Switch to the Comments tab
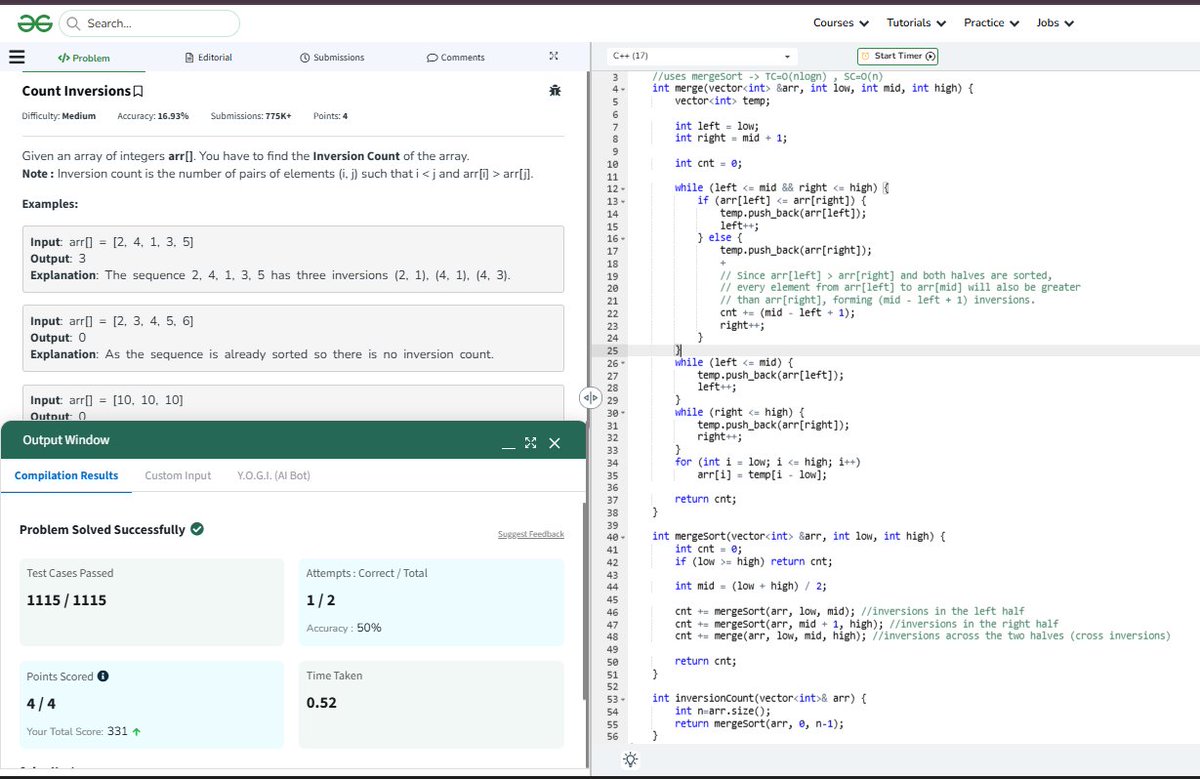1200x779 pixels. 456,58
